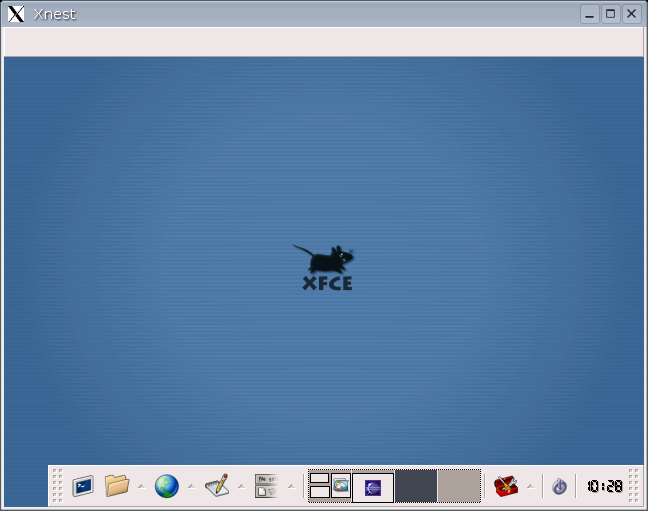Screen dimensions: 648x511
Task: Open the file manager folder icon
Action: (117, 485)
